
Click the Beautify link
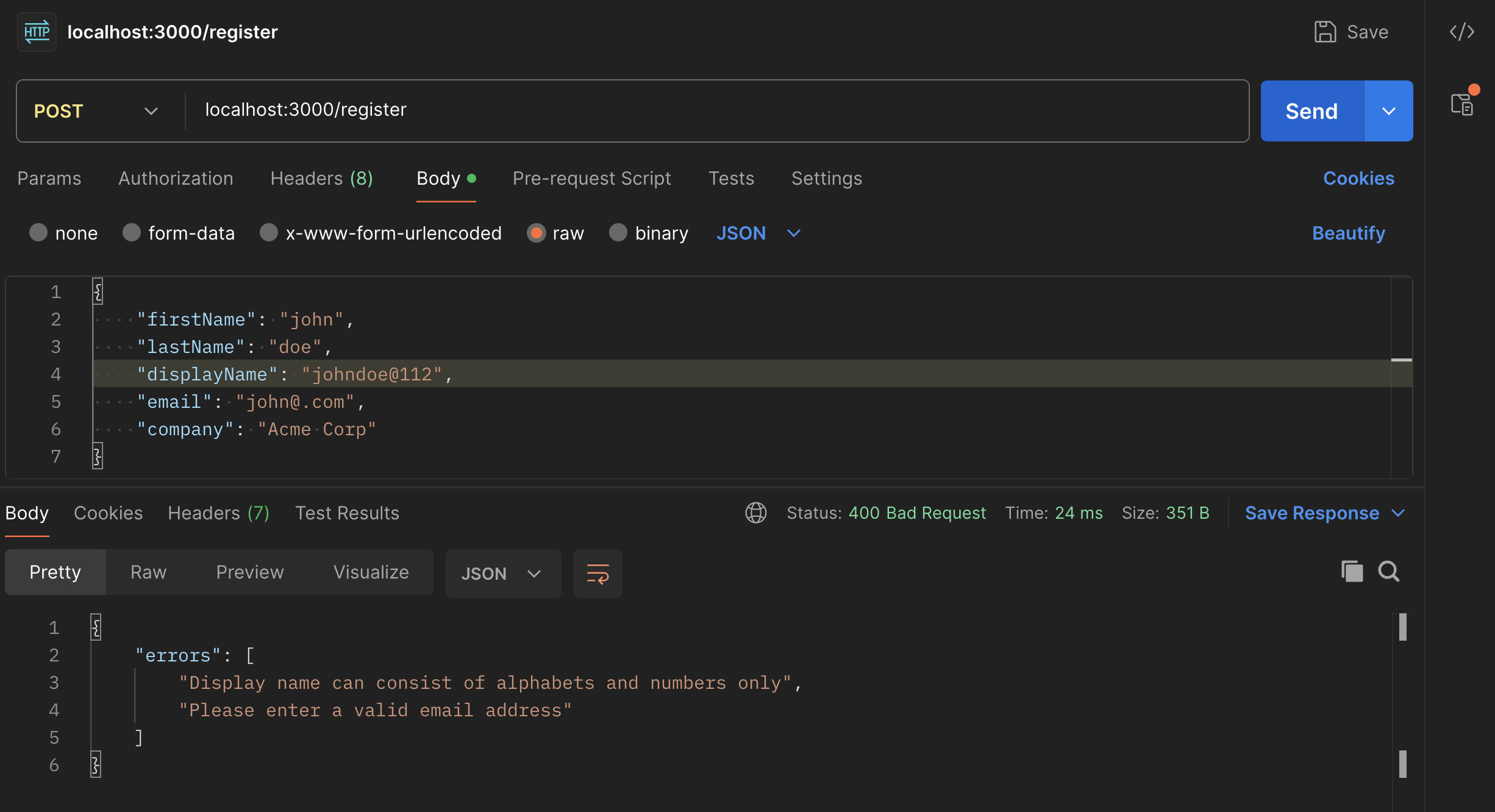(1348, 233)
